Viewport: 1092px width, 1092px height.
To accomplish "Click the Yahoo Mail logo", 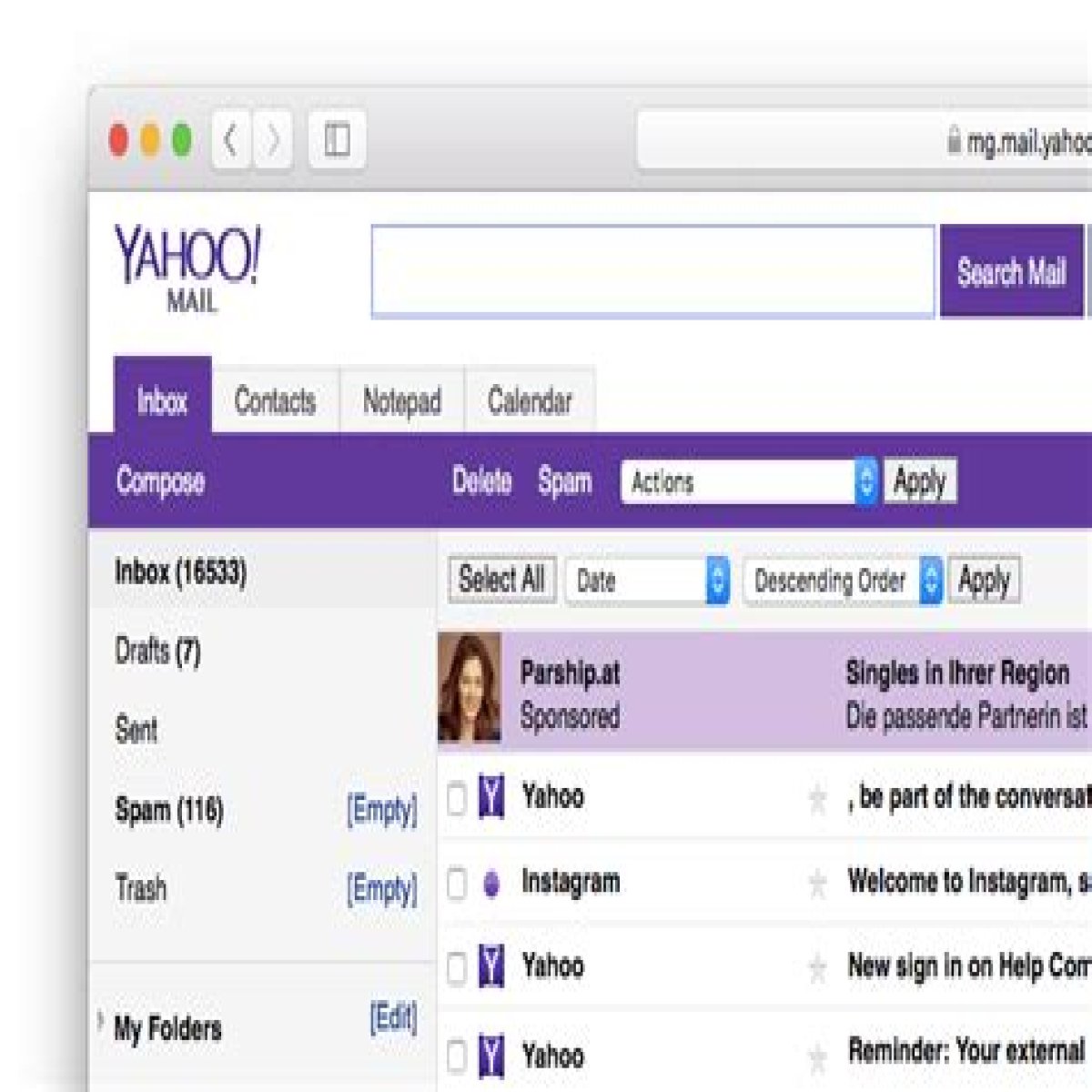I will (x=187, y=269).
